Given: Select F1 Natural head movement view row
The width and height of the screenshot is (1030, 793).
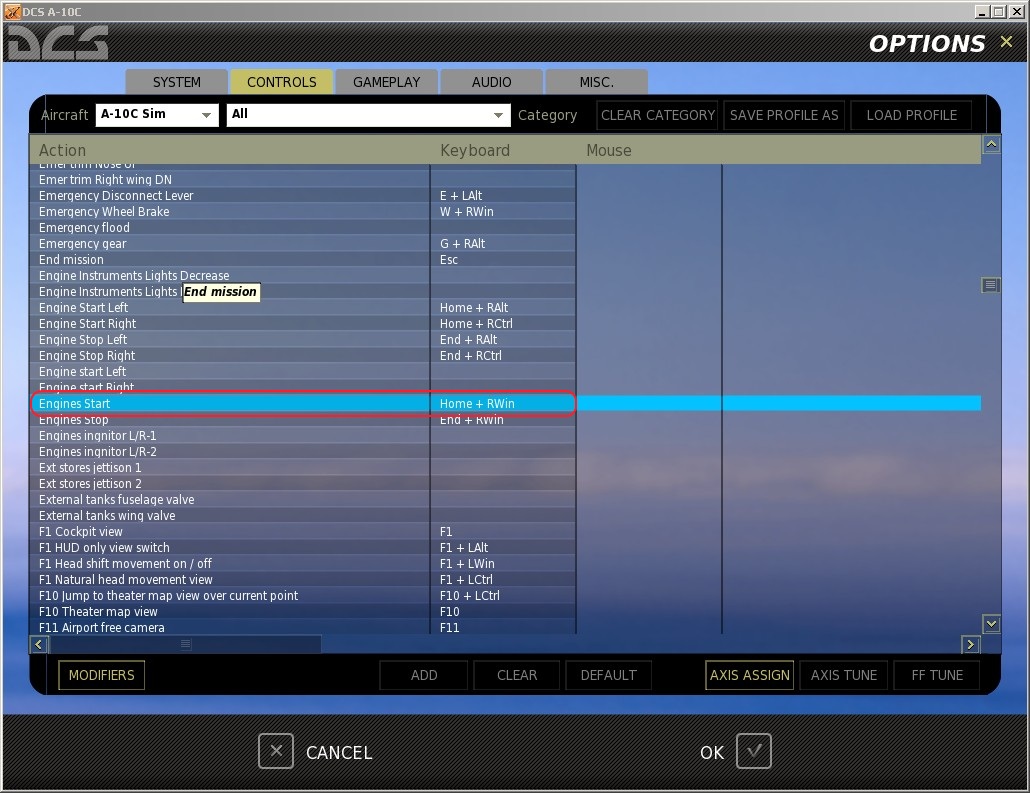Looking at the screenshot, I should pyautogui.click(x=303, y=579).
